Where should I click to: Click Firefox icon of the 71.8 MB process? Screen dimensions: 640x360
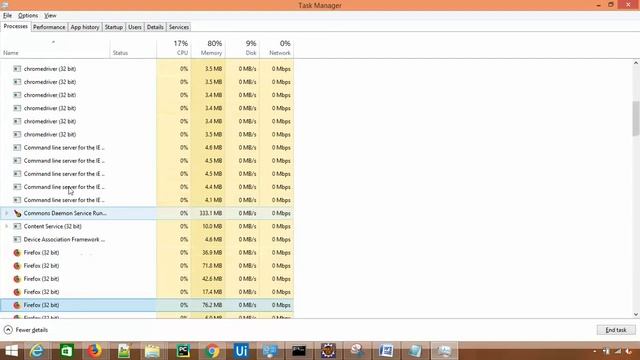pyautogui.click(x=17, y=266)
